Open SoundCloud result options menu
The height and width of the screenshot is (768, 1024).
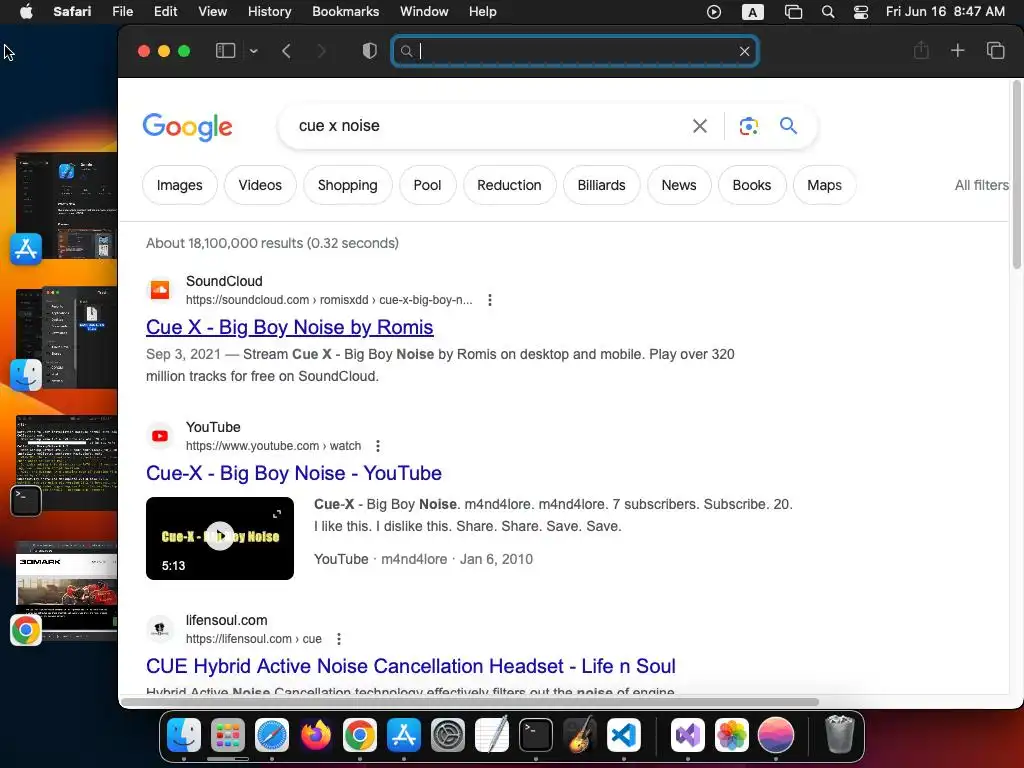pyautogui.click(x=490, y=300)
